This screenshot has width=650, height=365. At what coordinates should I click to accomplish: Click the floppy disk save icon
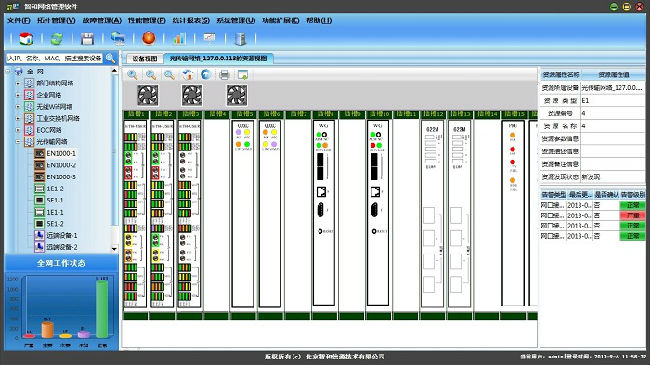pyautogui.click(x=87, y=39)
